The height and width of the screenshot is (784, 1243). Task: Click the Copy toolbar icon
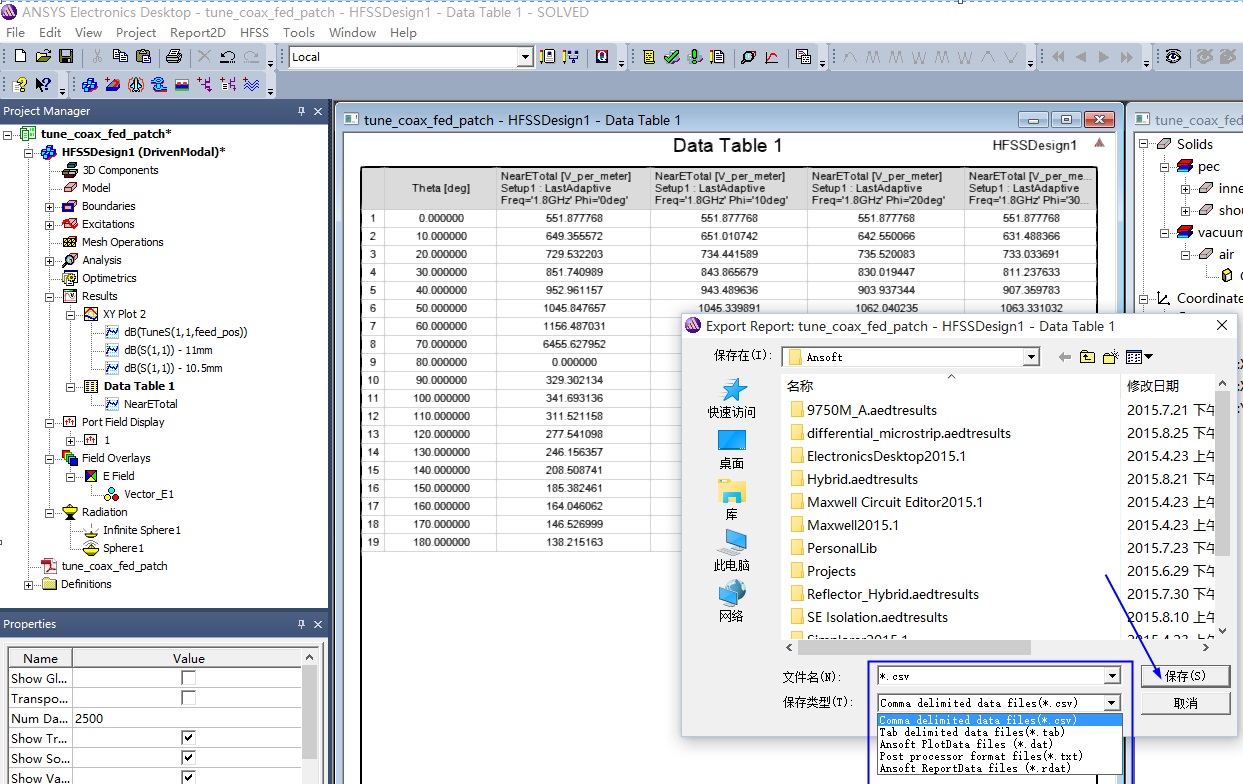120,57
